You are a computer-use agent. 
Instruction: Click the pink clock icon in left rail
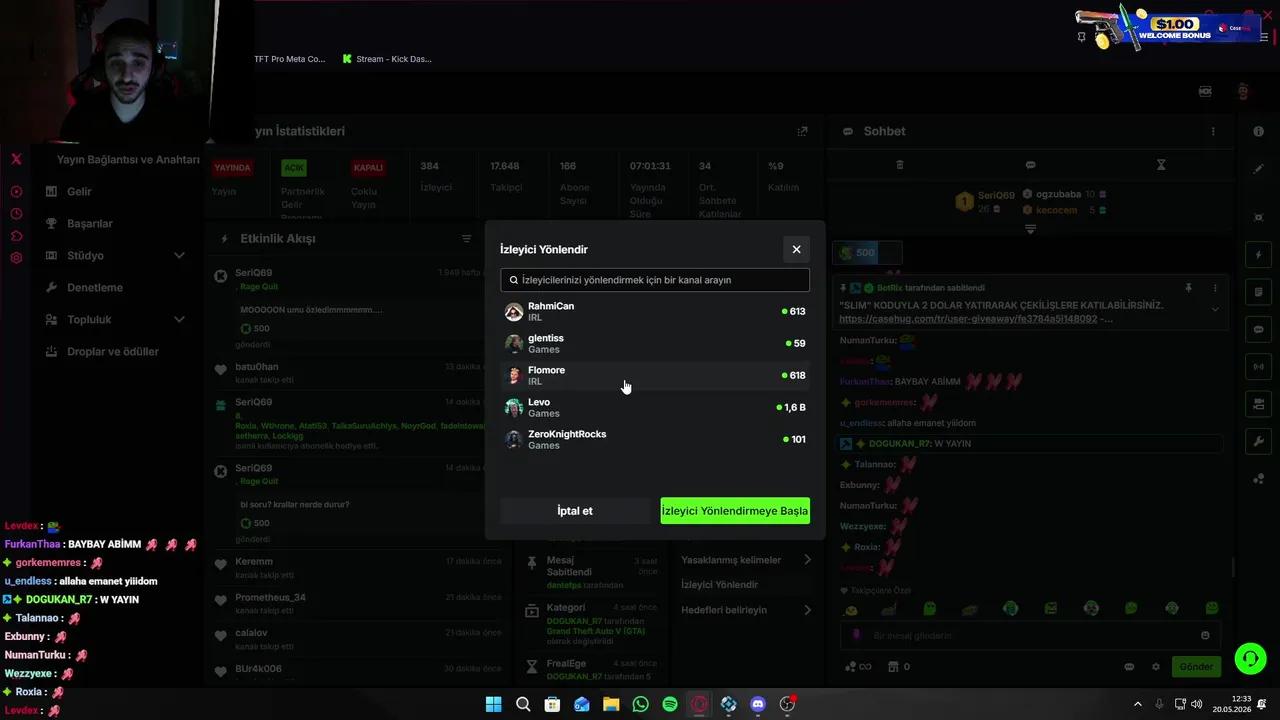pos(16,214)
